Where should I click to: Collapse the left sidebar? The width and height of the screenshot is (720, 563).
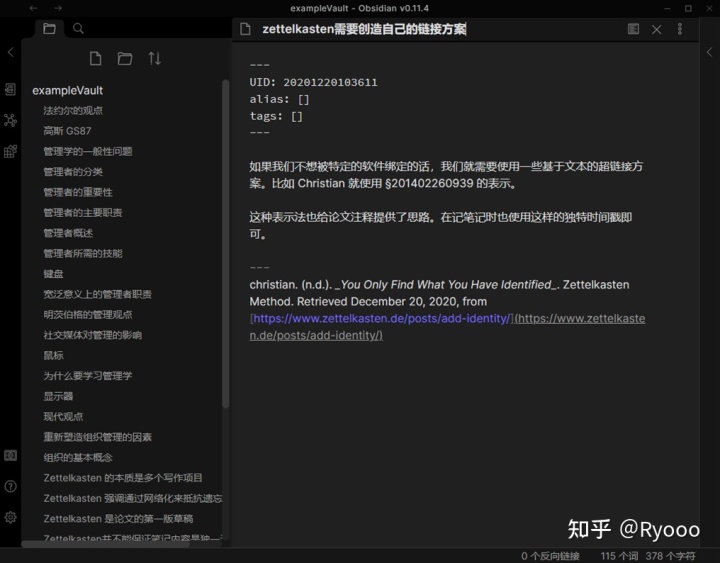[11, 52]
